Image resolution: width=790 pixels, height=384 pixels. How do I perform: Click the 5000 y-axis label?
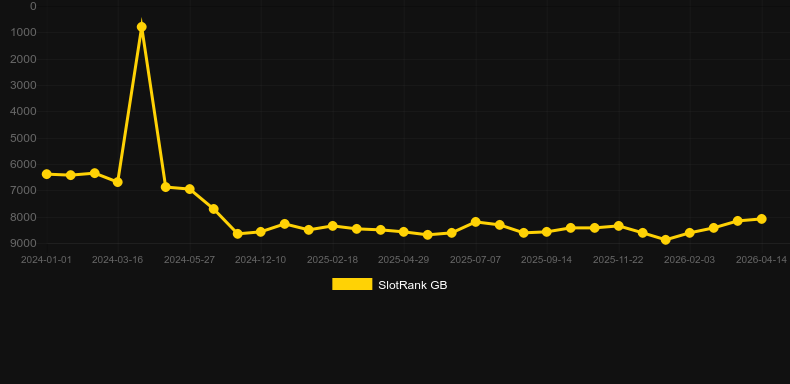click(x=24, y=138)
